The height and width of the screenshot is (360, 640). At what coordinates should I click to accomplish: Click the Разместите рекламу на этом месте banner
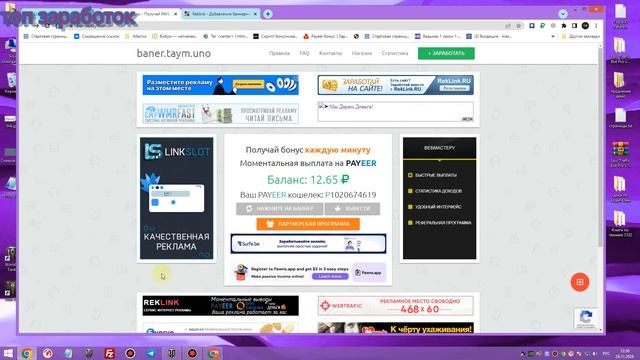pyautogui.click(x=220, y=85)
